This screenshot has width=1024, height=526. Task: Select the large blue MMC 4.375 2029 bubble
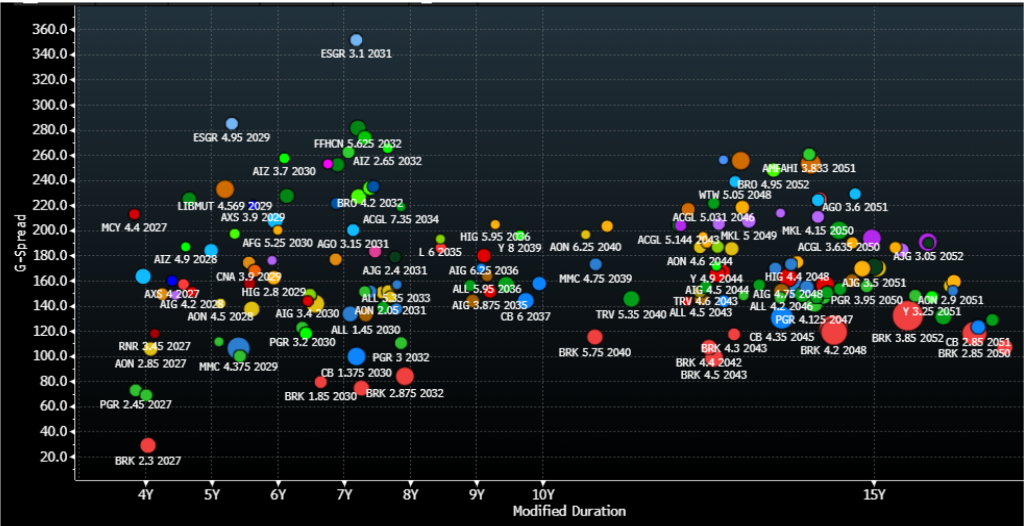(238, 349)
